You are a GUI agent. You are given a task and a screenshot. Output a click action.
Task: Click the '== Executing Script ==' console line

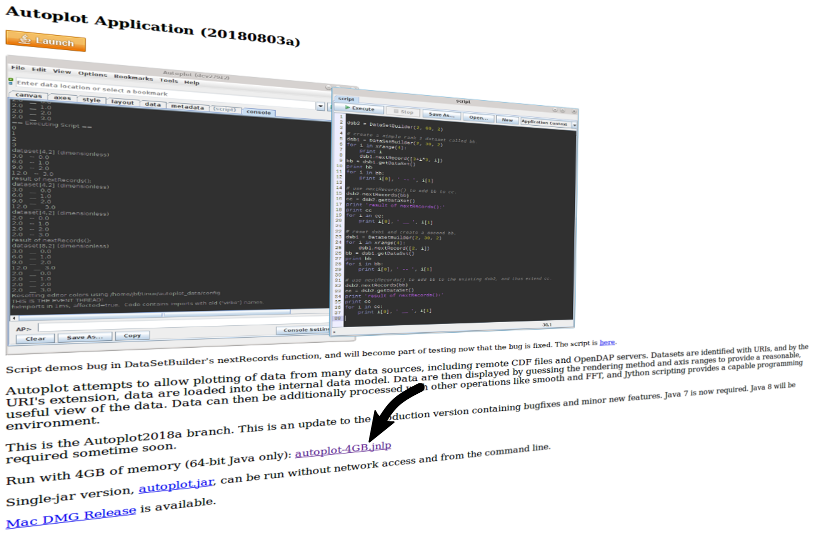click(52, 124)
